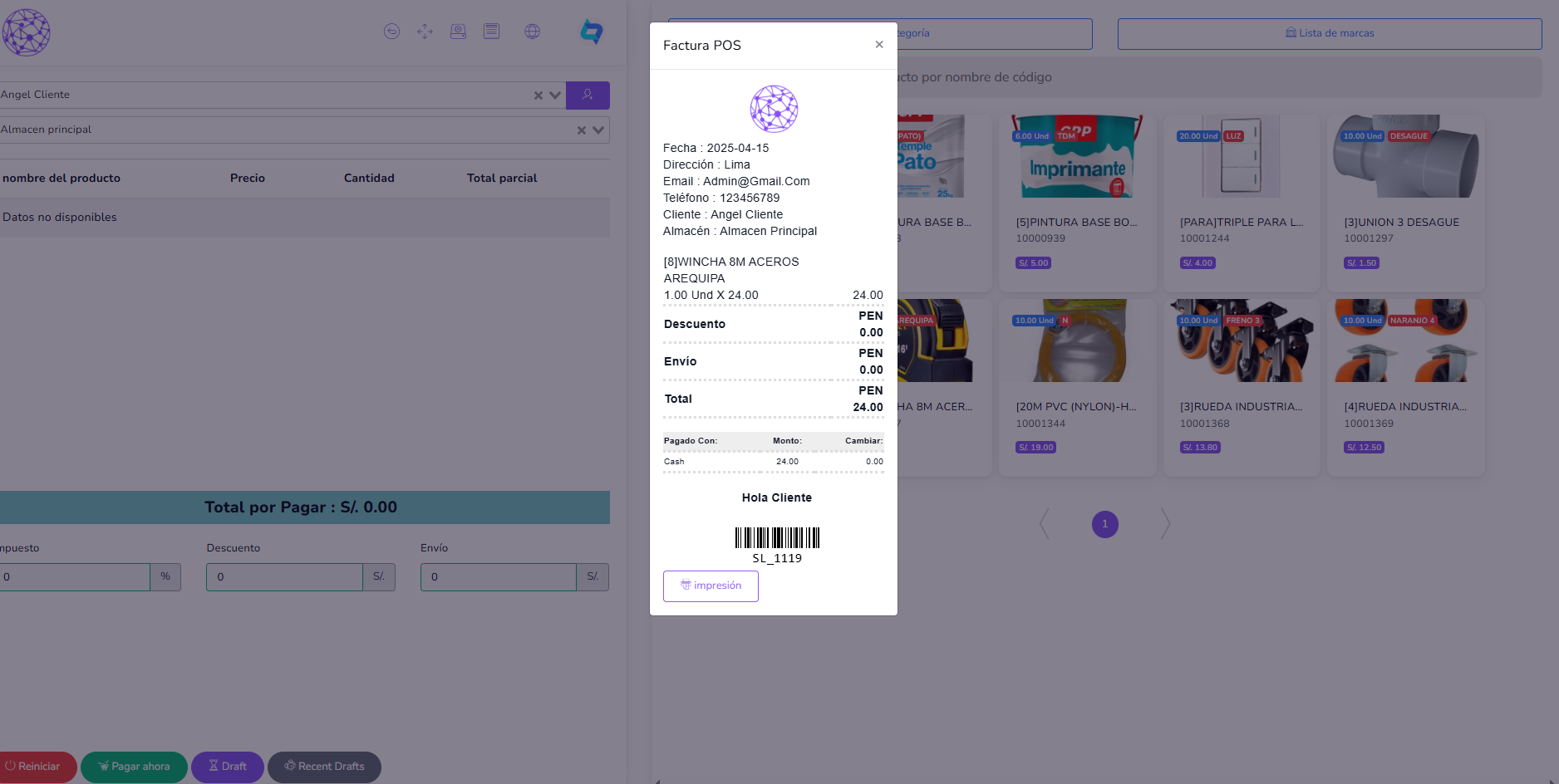The image size is (1559, 784).
Task: Open Recent Drafts
Action: pos(324,767)
